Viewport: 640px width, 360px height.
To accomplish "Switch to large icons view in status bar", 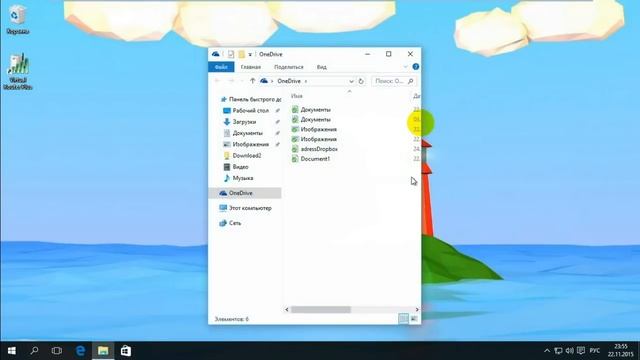I will coord(414,319).
